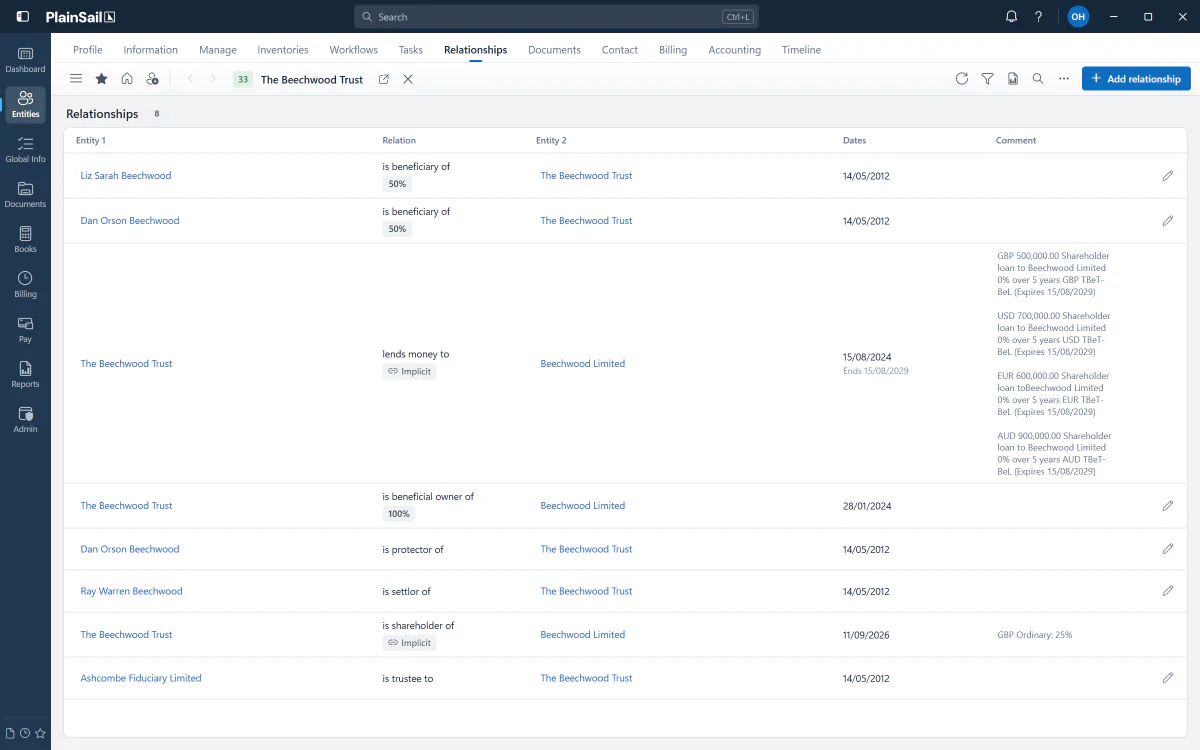Open Beechwood Limited in the lends money row
This screenshot has height=750, width=1200.
583,364
